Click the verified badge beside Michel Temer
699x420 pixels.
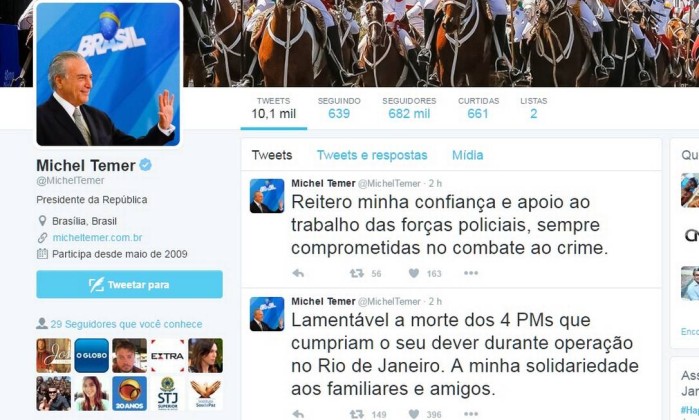[x=146, y=165]
